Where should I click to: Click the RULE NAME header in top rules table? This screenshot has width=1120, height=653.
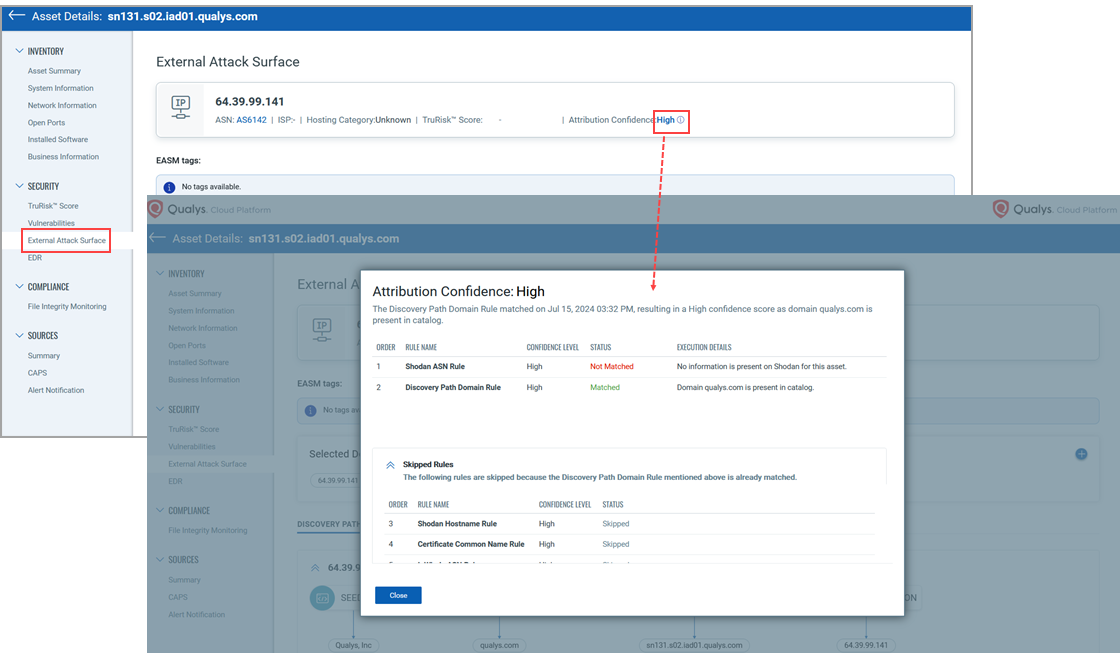tap(421, 347)
